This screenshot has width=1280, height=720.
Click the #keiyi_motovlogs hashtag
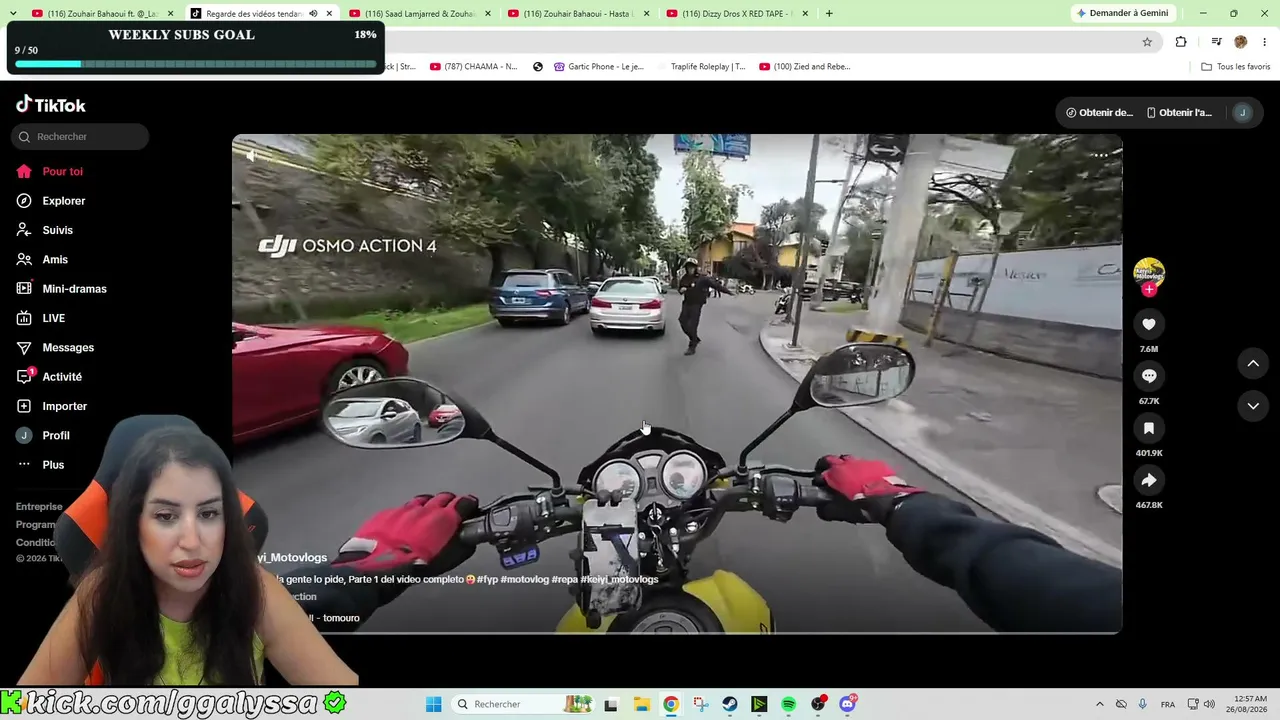[619, 579]
